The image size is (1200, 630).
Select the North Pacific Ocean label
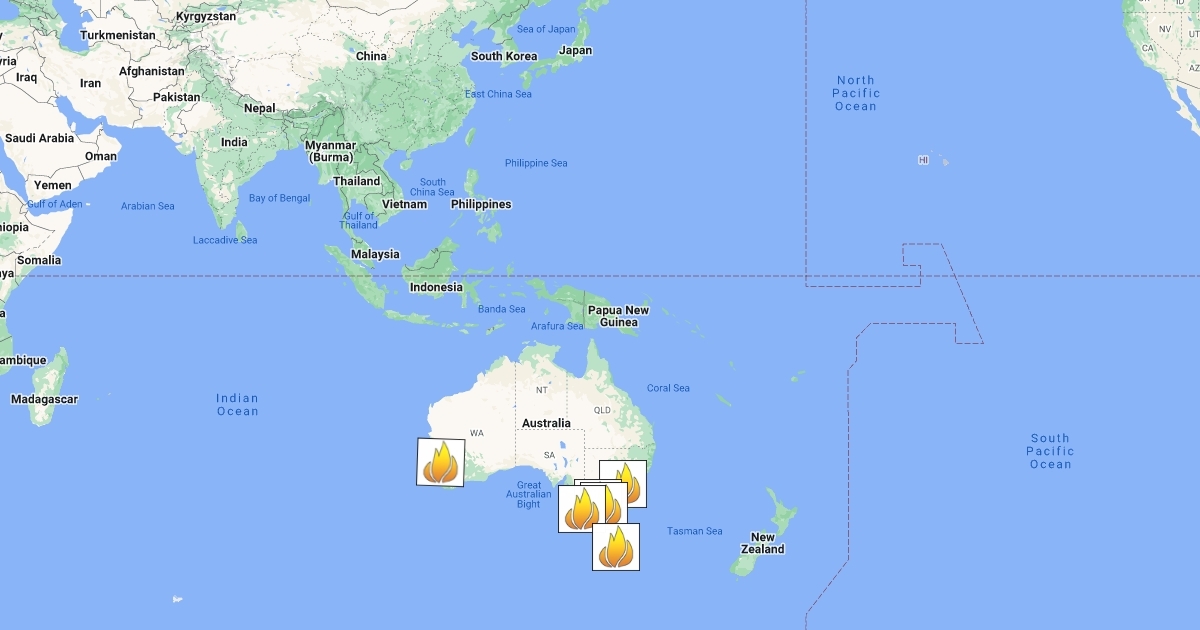[855, 93]
